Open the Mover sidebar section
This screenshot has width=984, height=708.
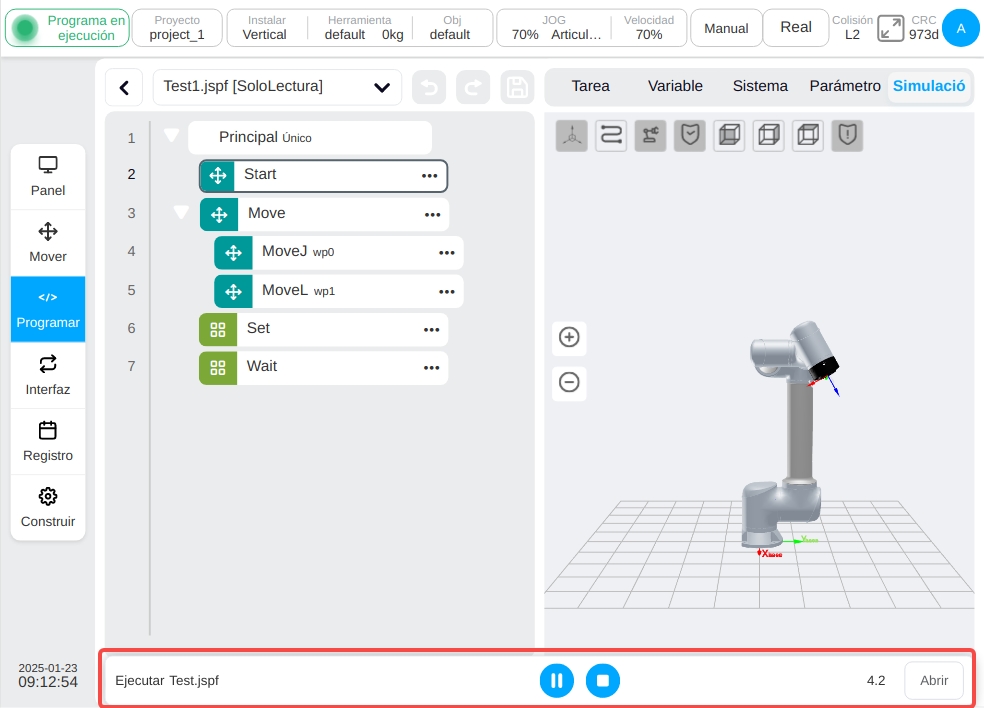pos(48,243)
